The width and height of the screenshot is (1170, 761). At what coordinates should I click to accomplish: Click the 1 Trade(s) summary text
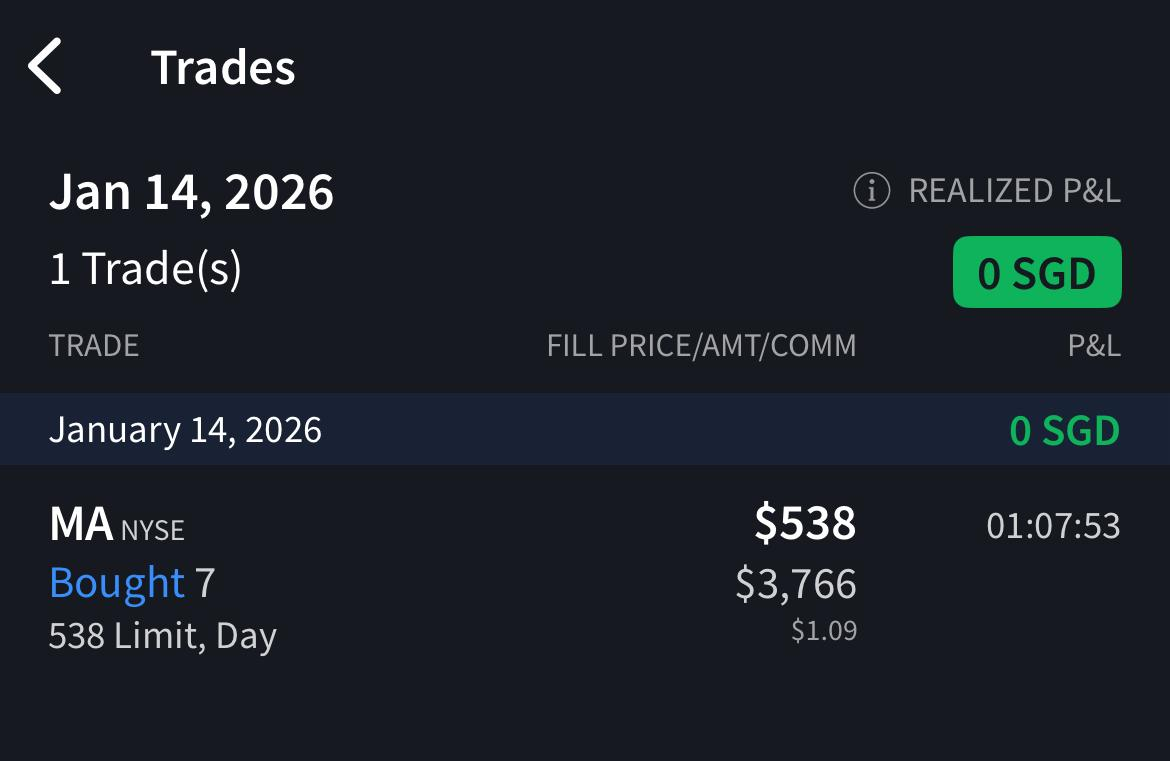point(145,269)
